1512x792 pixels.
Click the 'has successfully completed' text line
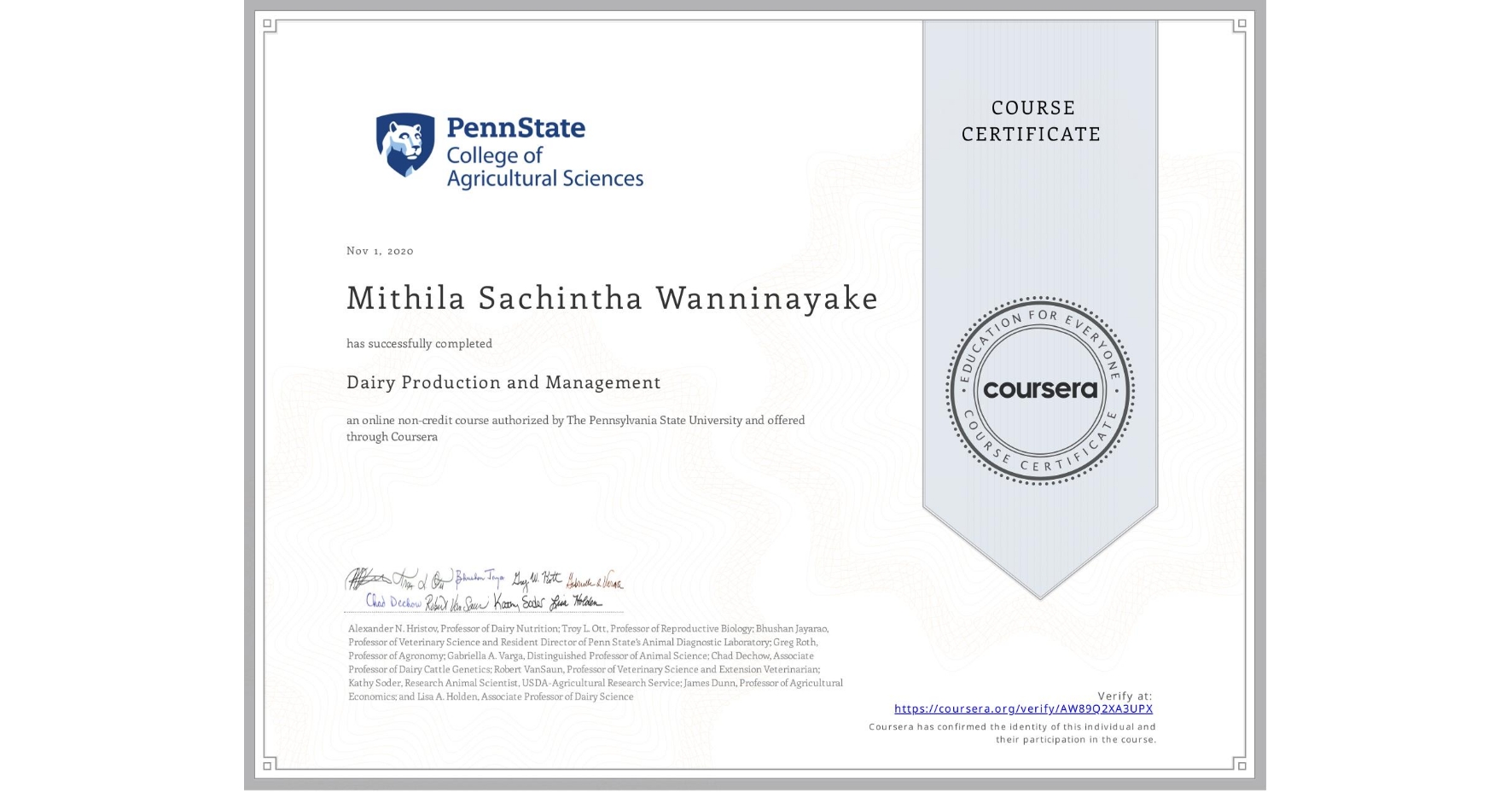419,343
